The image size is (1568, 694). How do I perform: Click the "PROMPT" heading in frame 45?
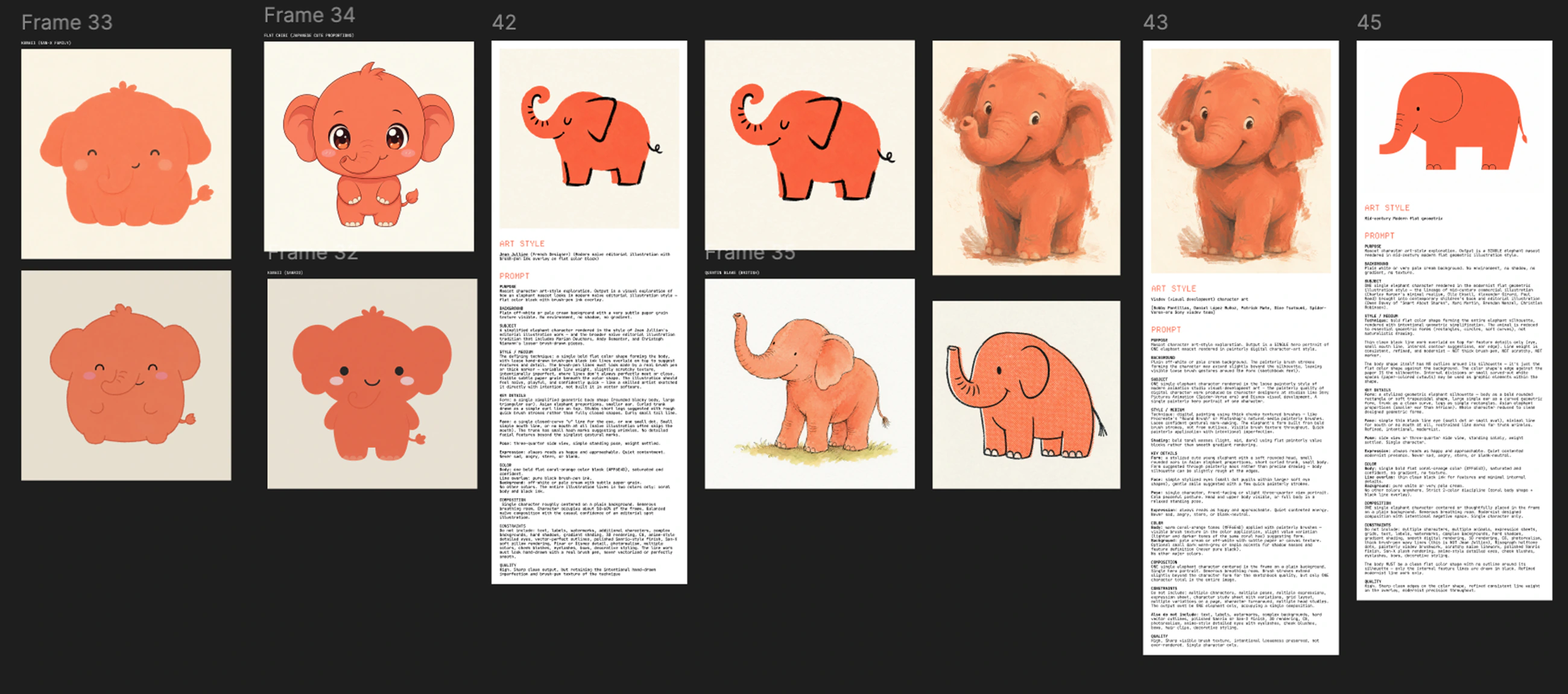pyautogui.click(x=1379, y=236)
